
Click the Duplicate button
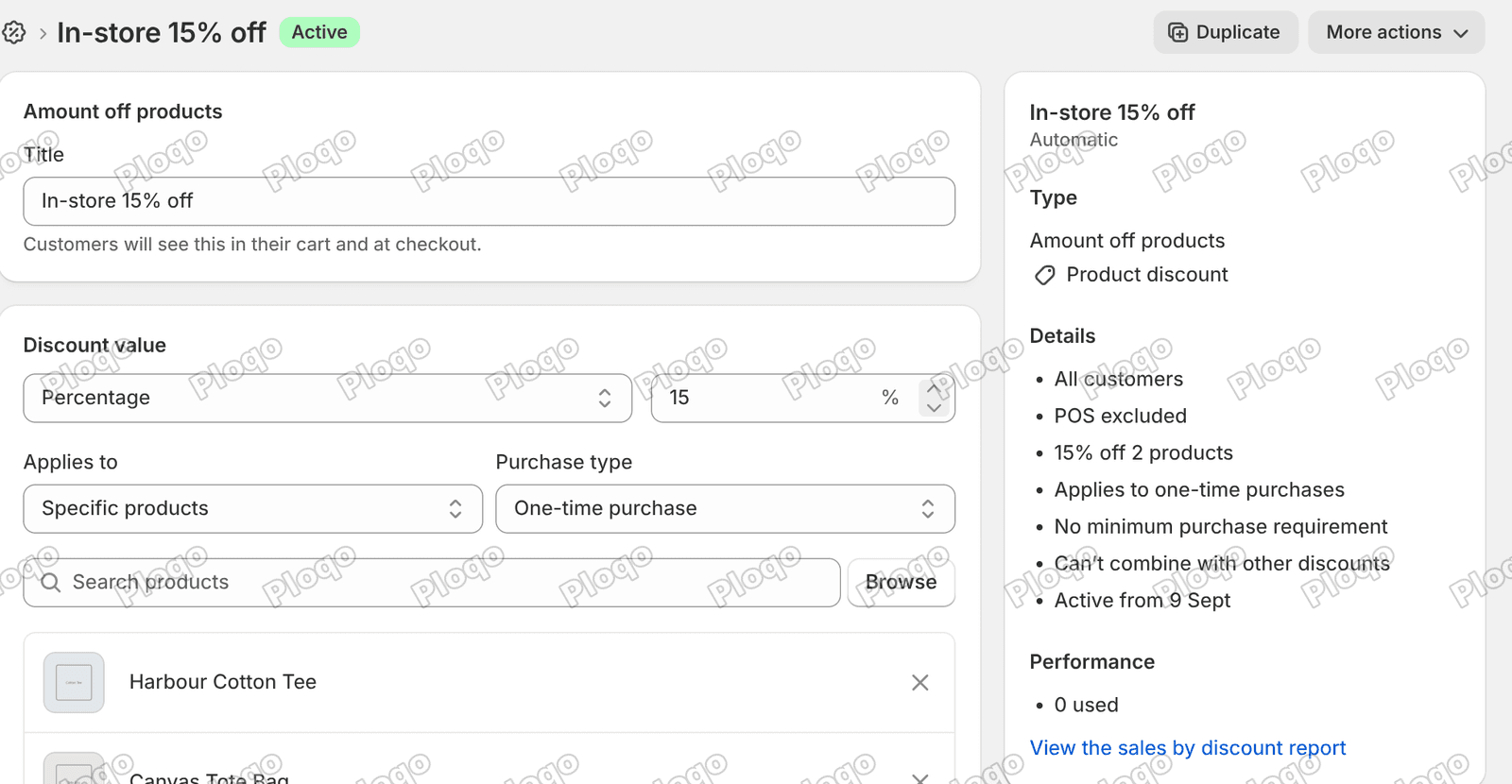point(1225,32)
